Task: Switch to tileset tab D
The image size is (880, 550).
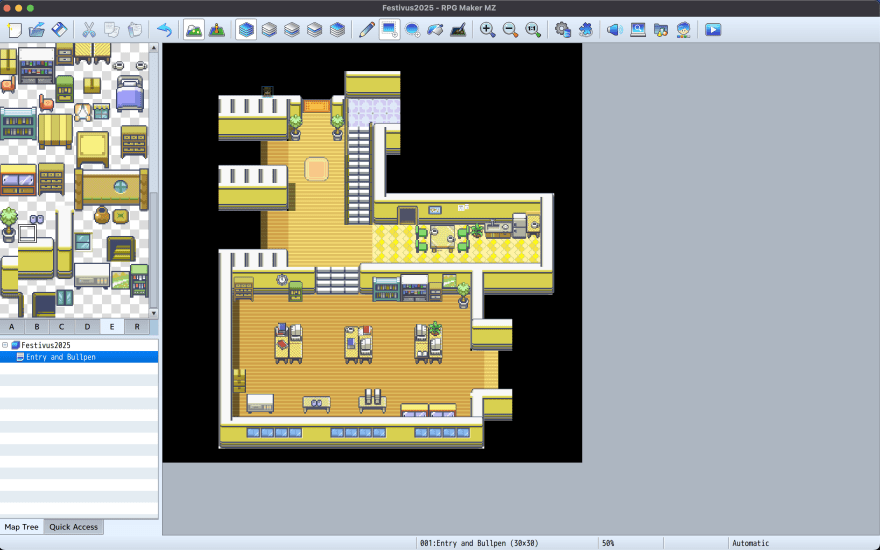Action: pos(87,327)
